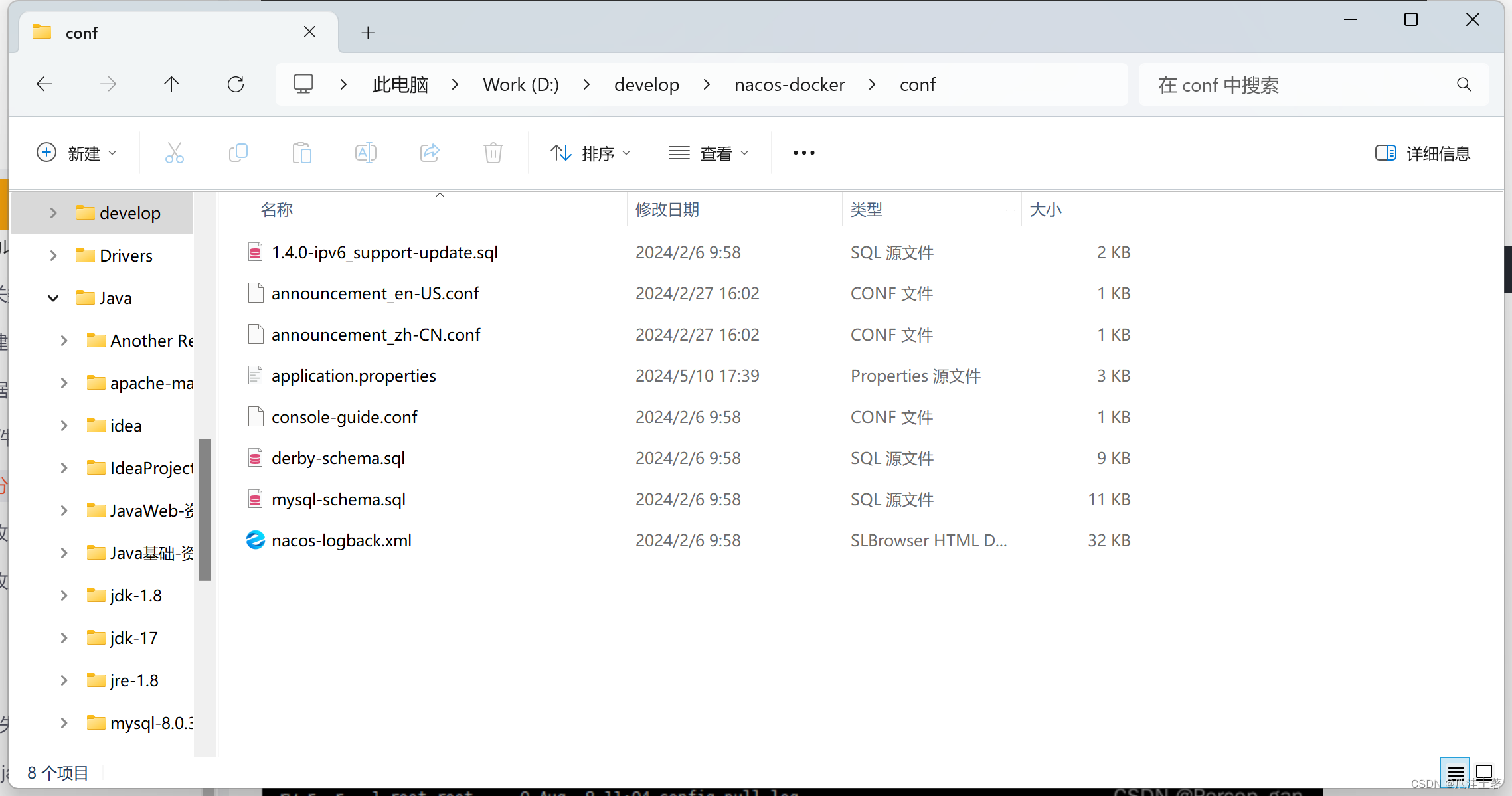This screenshot has width=1512, height=796.
Task: Switch to list view using bottom-right toggle
Action: coord(1456,772)
